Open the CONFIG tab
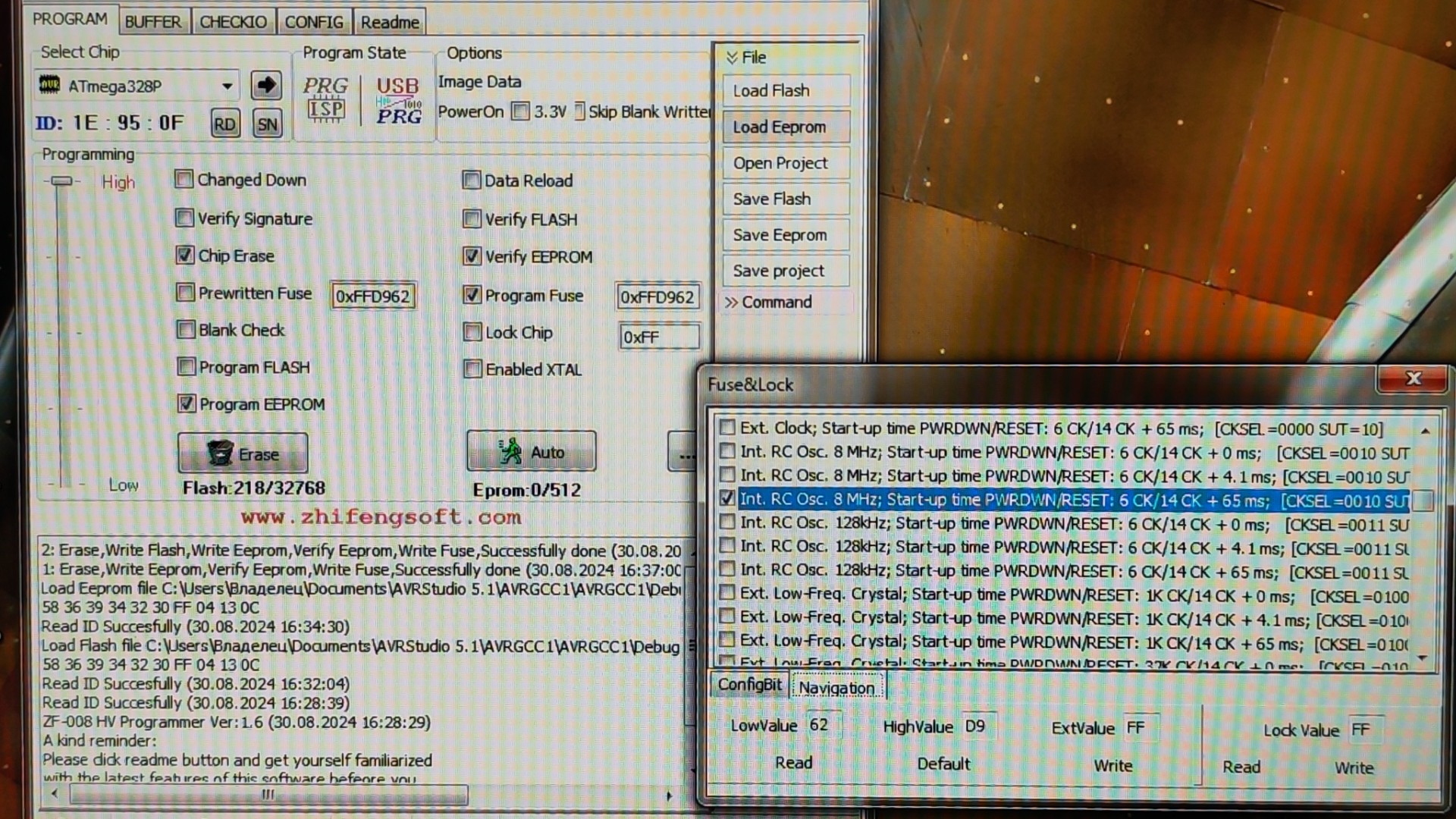The image size is (1456, 819). point(314,22)
